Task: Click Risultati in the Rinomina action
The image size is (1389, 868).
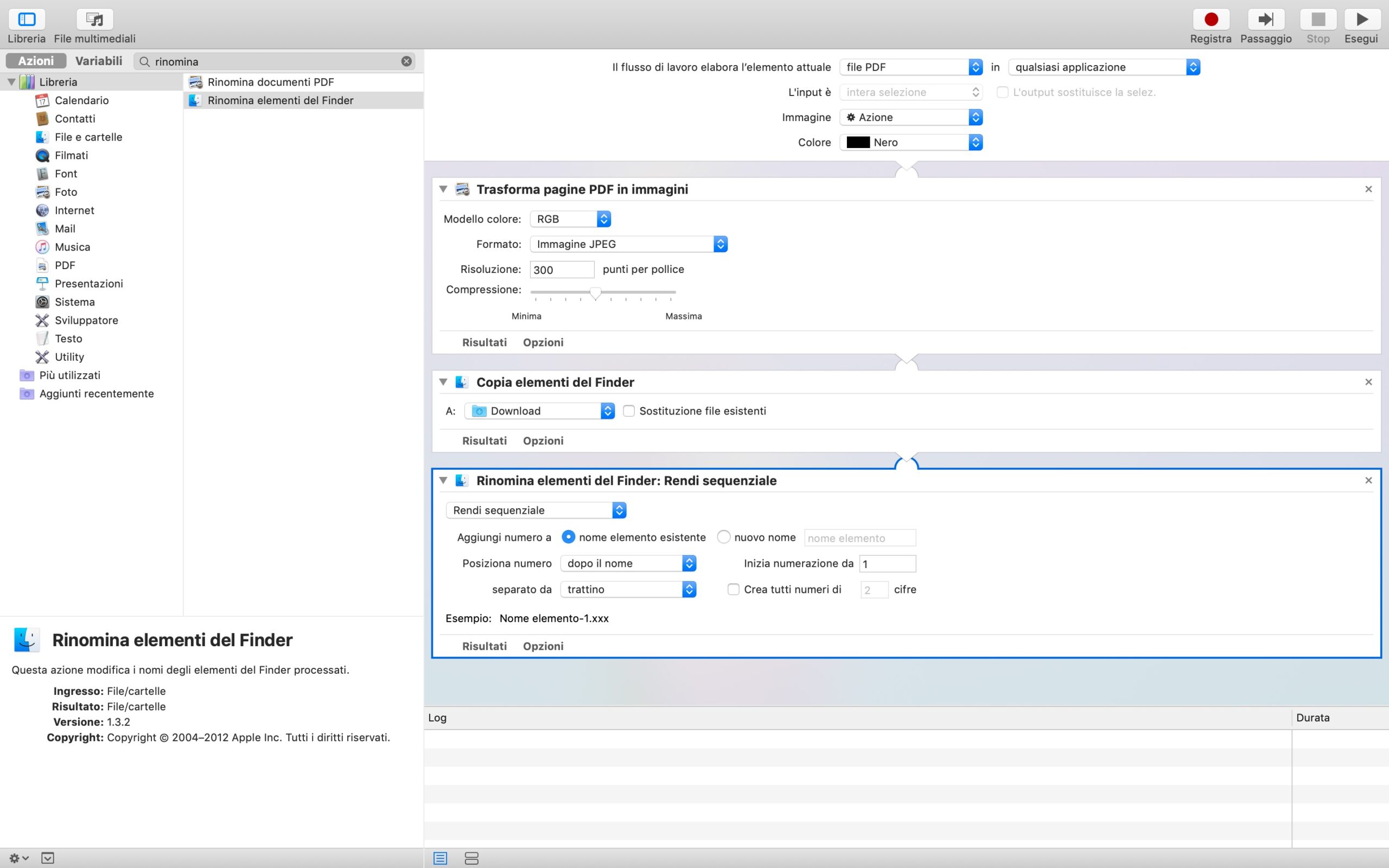Action: click(x=485, y=647)
